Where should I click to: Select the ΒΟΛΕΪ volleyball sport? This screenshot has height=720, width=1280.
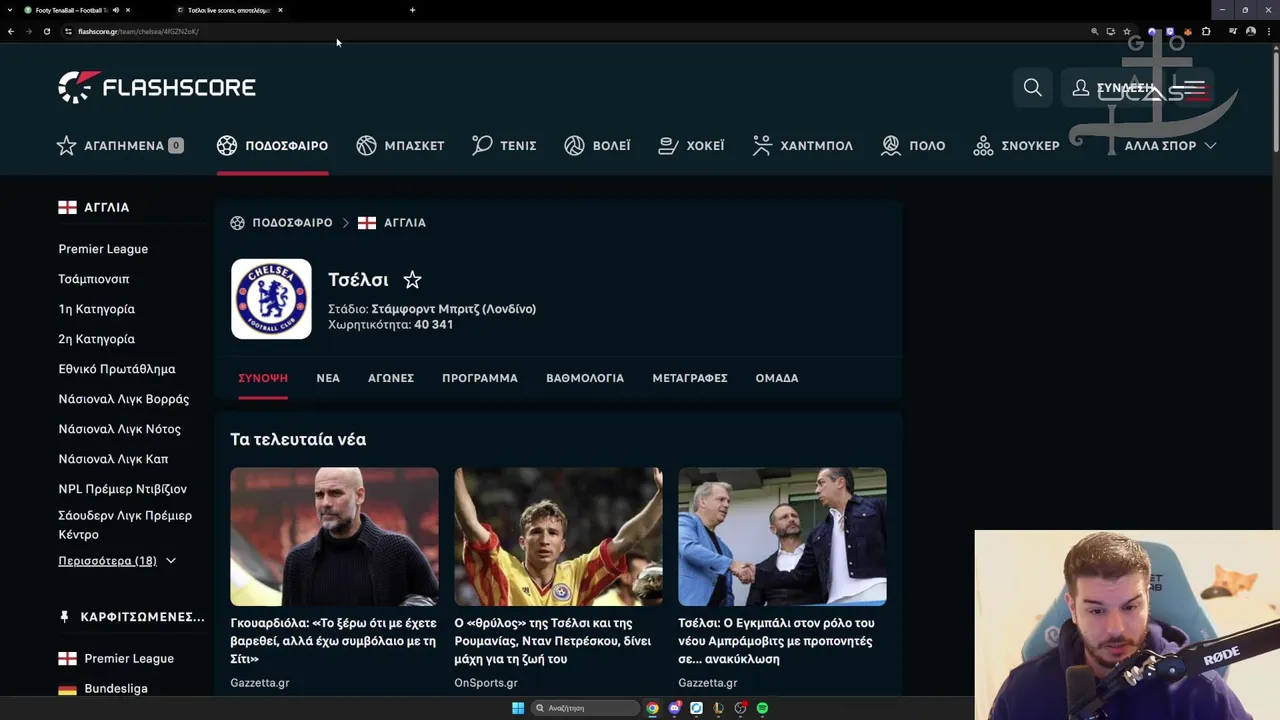(x=597, y=146)
